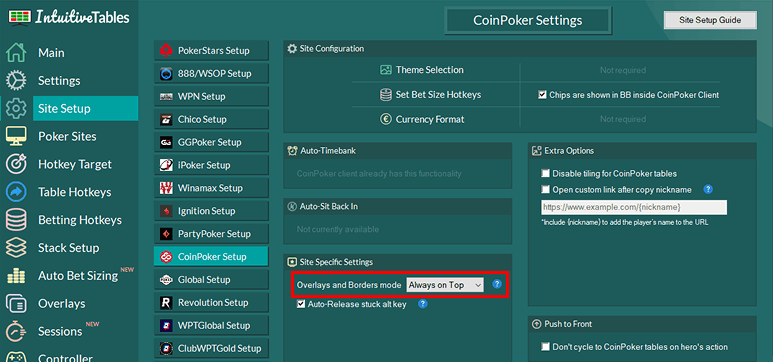The width and height of the screenshot is (775, 362).
Task: Click the PokerStars red spade icon
Action: click(x=166, y=50)
